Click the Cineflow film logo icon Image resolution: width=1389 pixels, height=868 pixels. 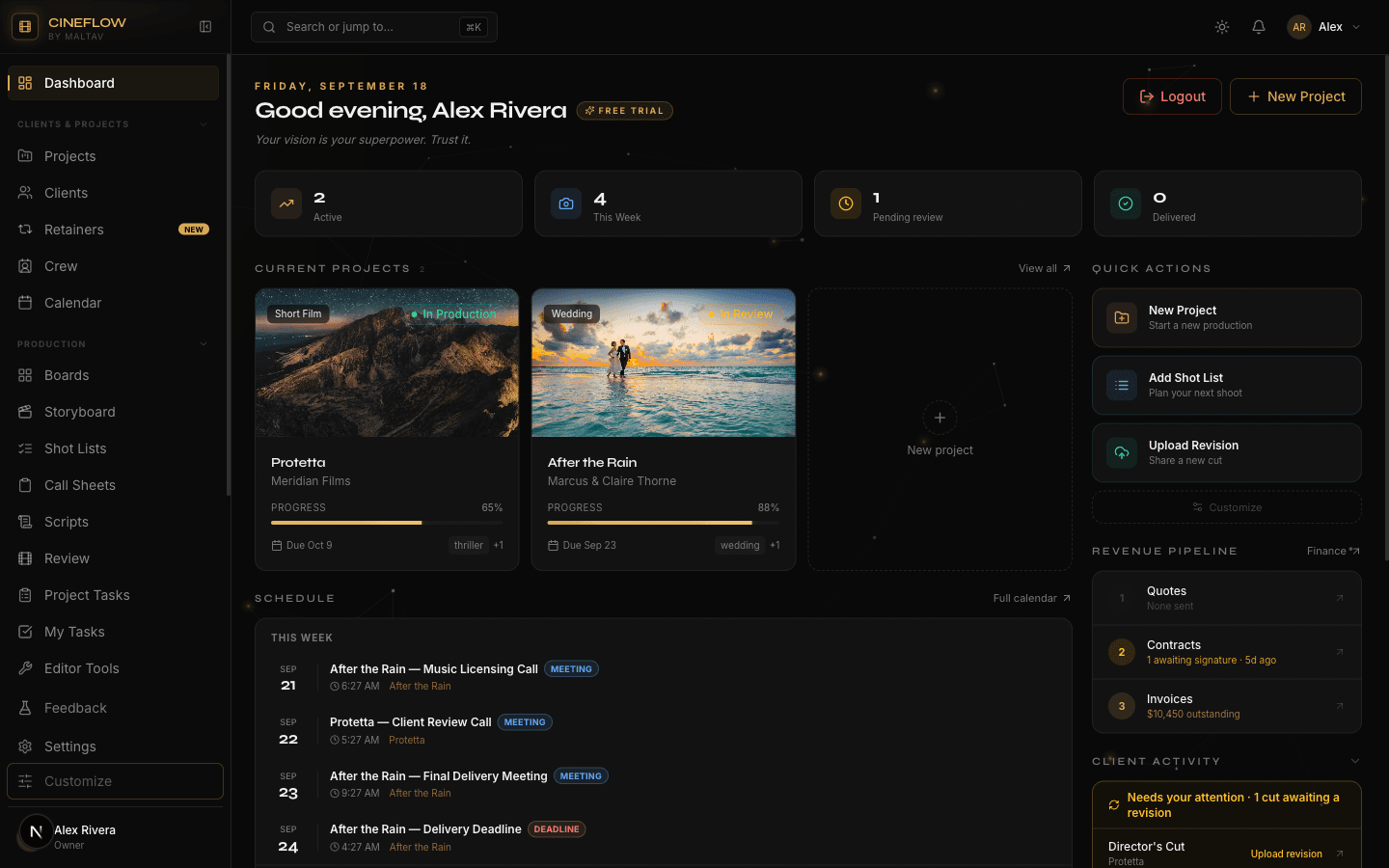[25, 27]
